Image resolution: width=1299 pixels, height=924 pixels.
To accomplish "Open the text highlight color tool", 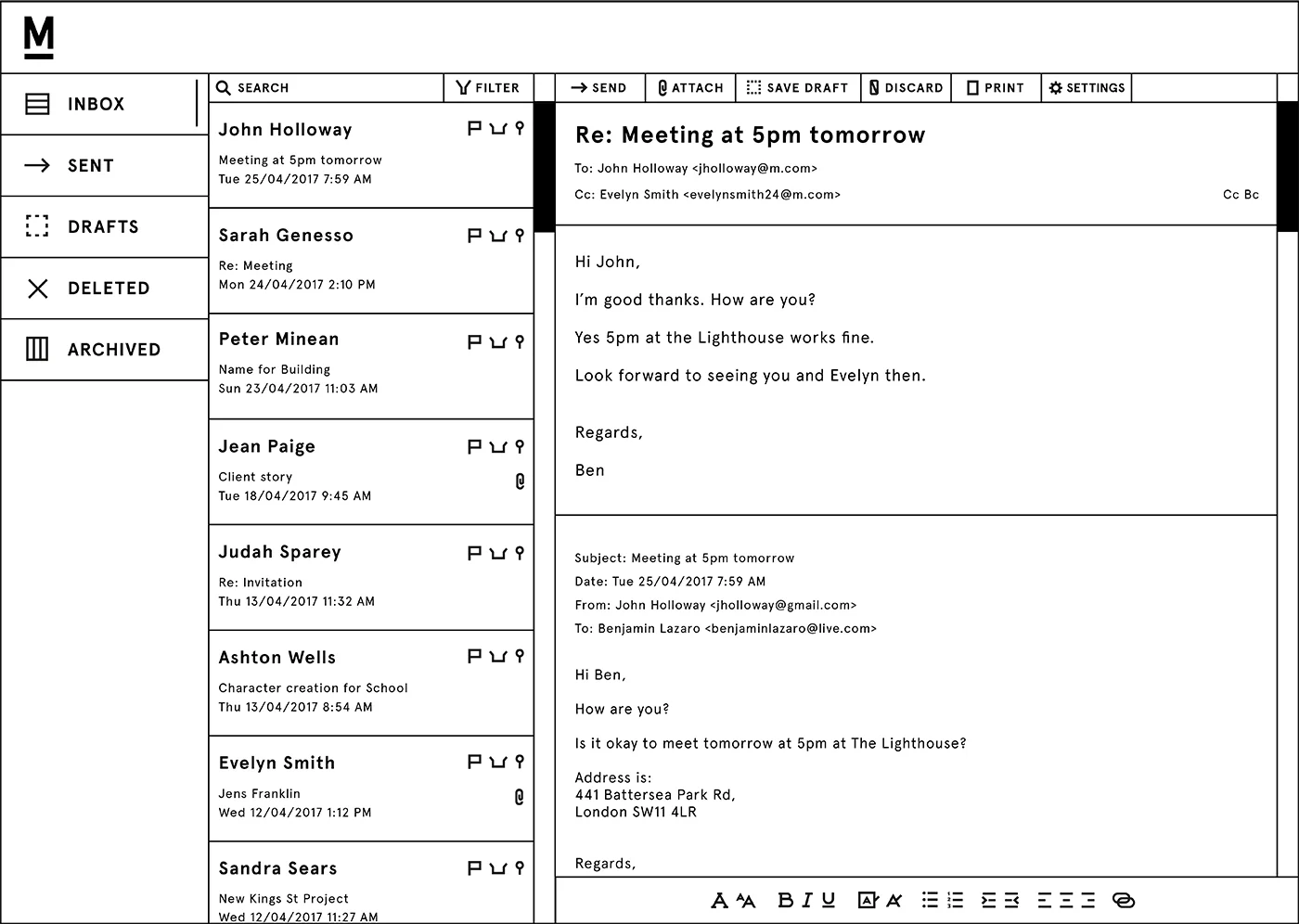I will point(868,900).
